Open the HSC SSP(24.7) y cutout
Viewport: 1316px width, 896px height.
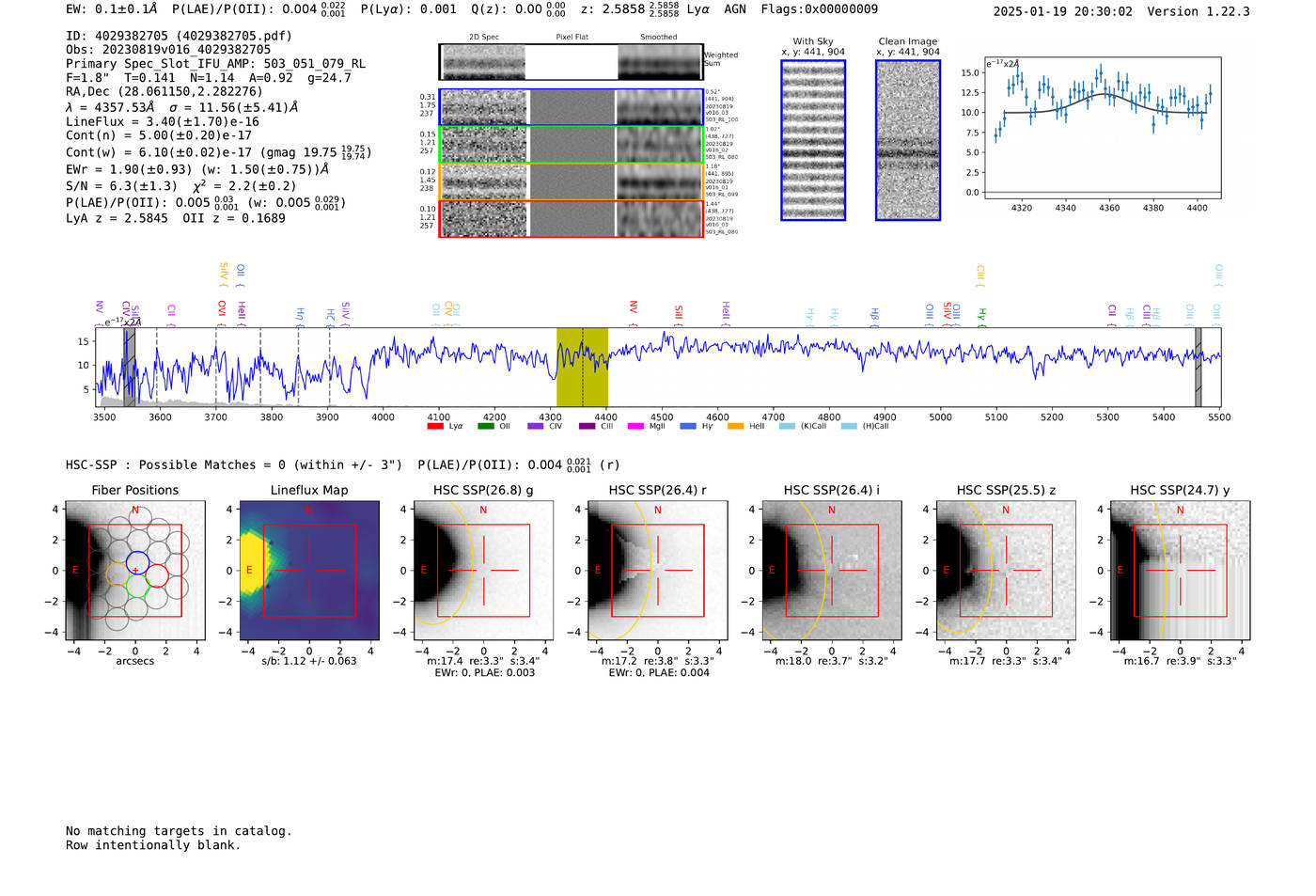[1180, 571]
